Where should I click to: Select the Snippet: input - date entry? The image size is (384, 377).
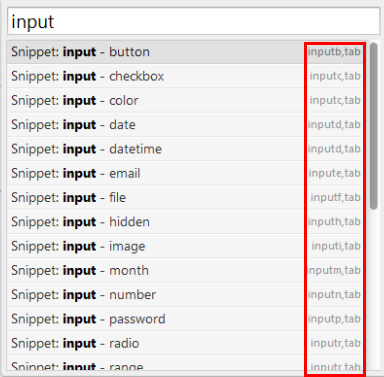[187, 125]
